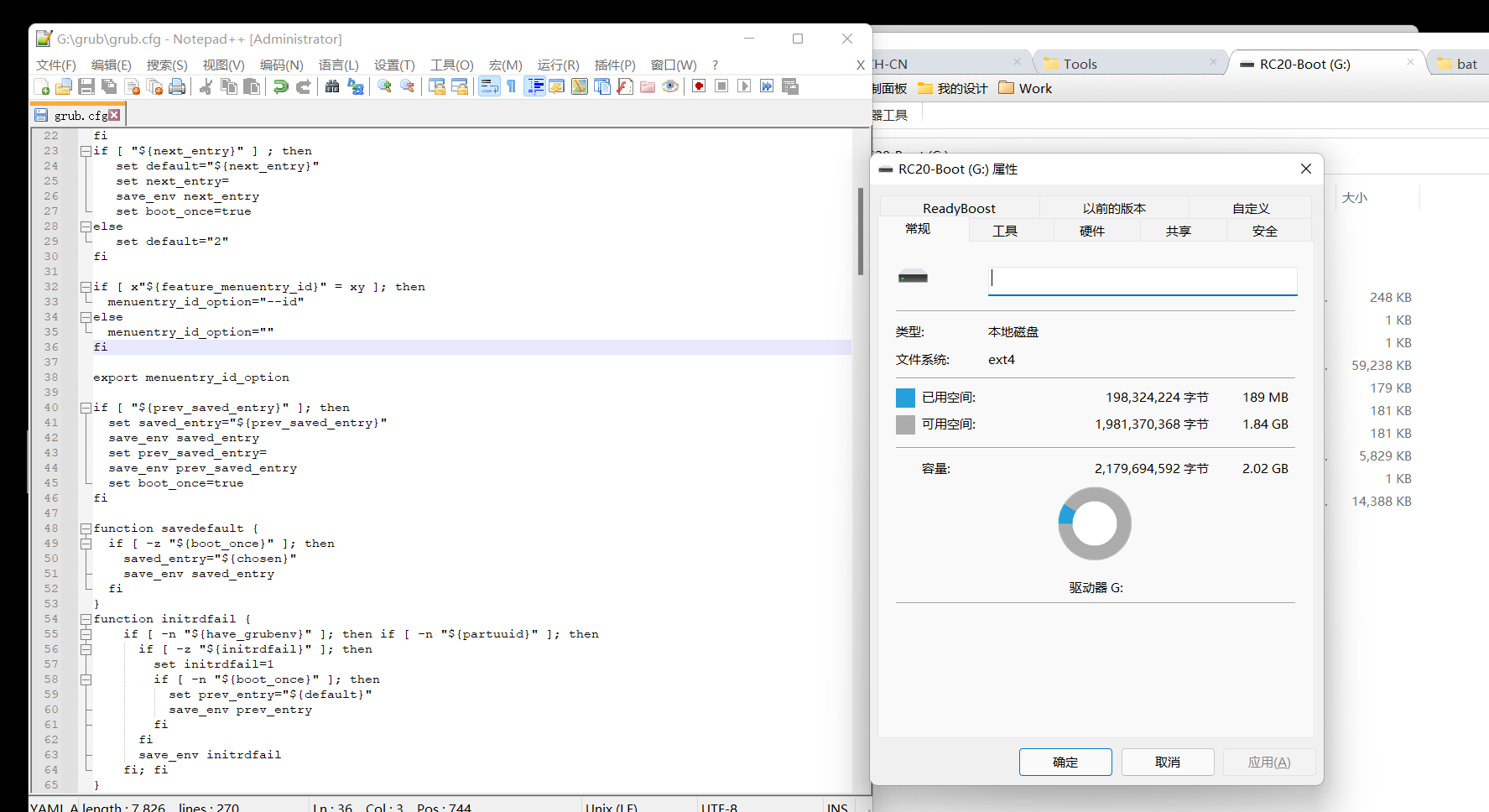1489x812 pixels.
Task: Click the 取消 button in properties dialog
Action: 1167,762
